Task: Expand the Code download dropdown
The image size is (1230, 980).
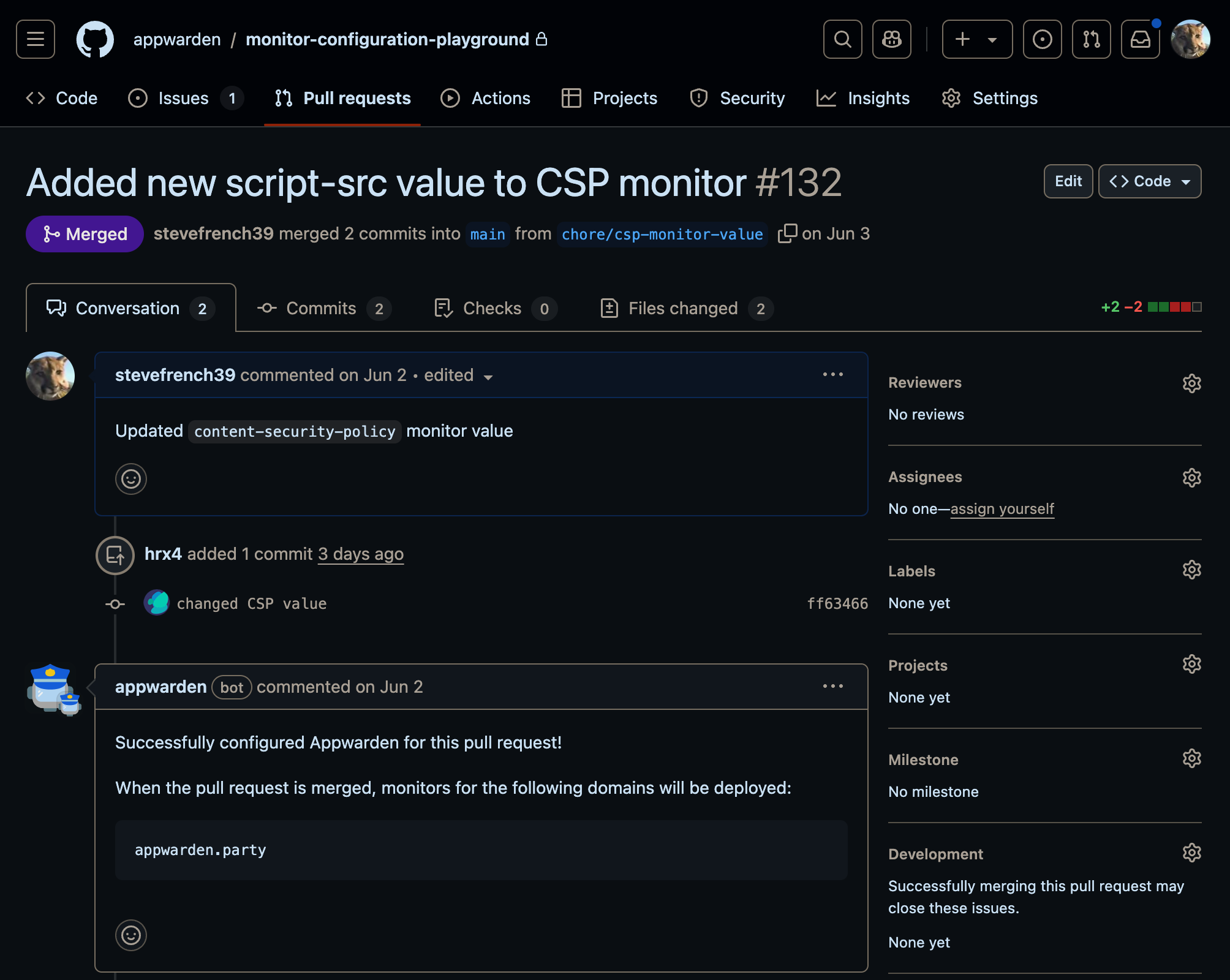Action: pyautogui.click(x=1149, y=181)
